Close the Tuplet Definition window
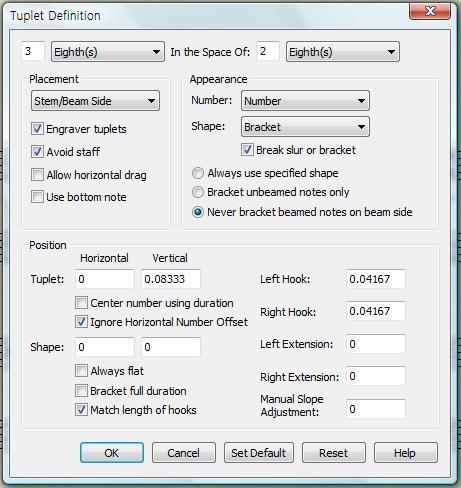Screen dimensions: 461x488 (x=430, y=11)
